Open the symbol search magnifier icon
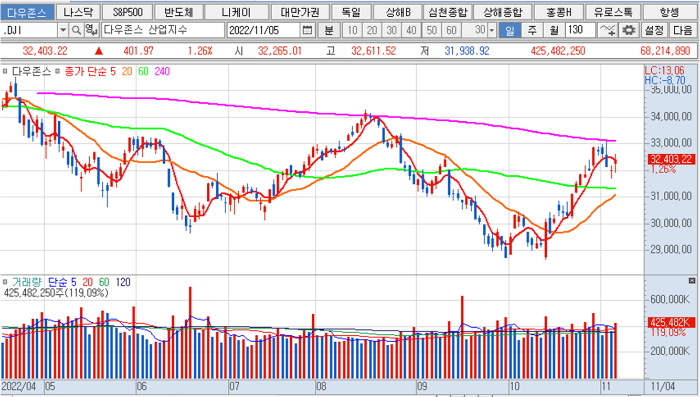Image resolution: width=700 pixels, height=397 pixels. [x=77, y=30]
